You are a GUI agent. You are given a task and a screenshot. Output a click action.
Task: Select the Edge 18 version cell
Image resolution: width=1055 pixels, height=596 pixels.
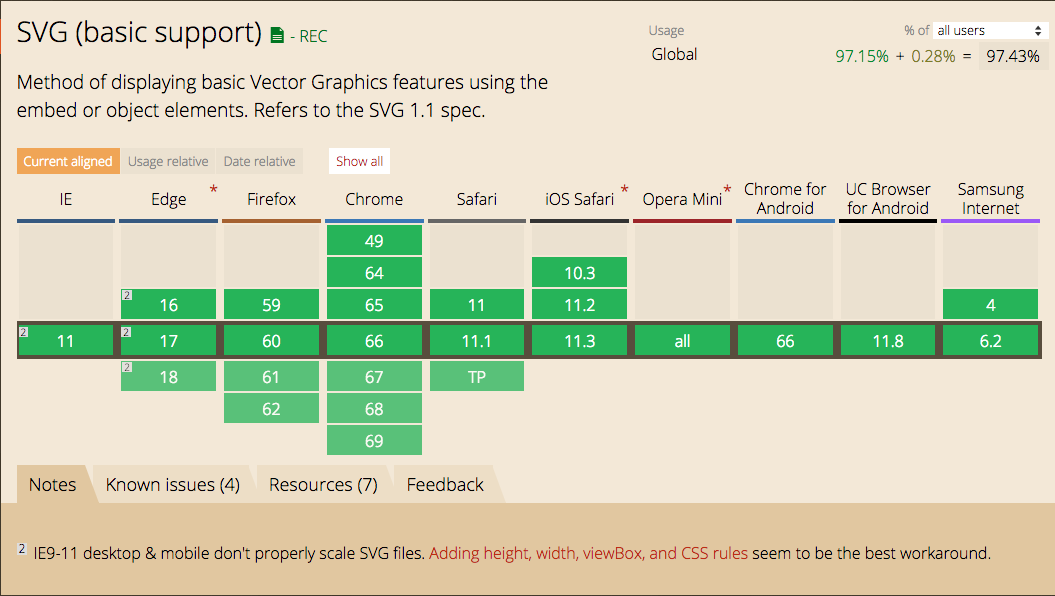click(x=168, y=377)
